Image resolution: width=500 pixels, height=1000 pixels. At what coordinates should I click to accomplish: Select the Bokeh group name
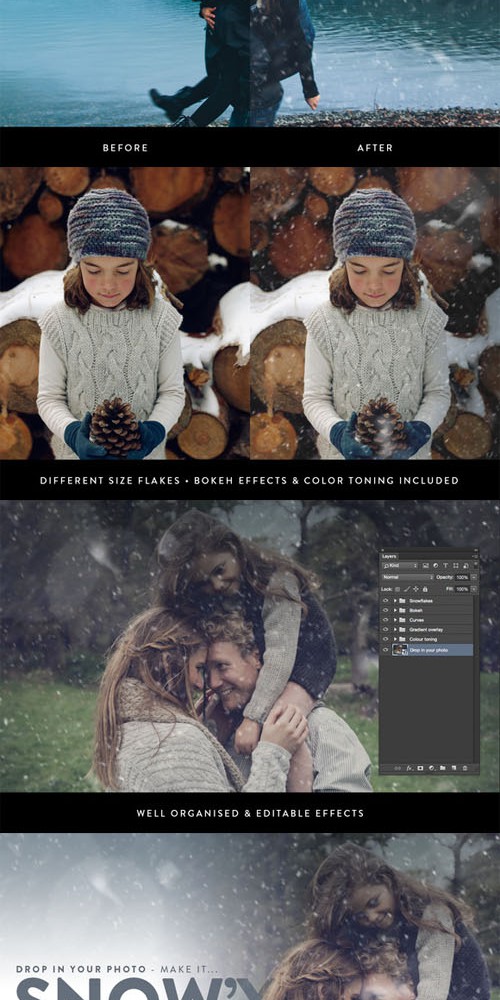(x=416, y=610)
